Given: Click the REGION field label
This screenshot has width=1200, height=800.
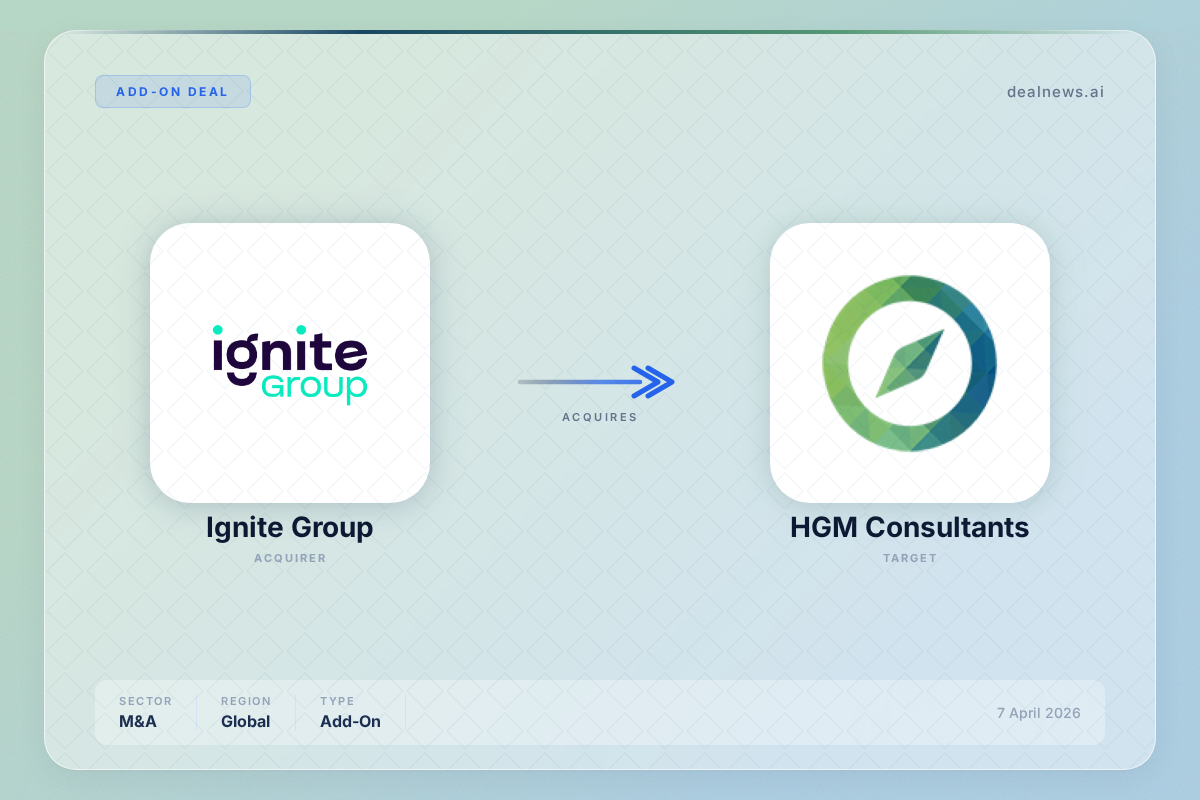Looking at the screenshot, I should [246, 701].
